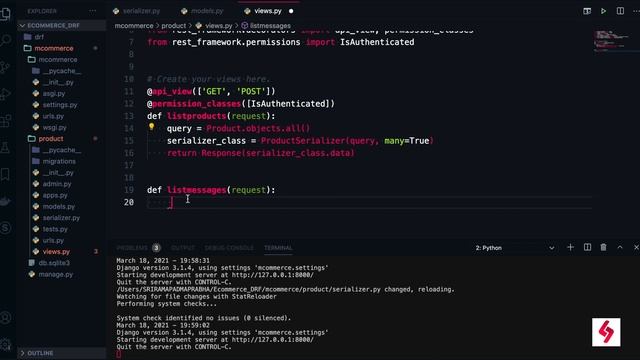Open the Explorer view in activity bar
Viewport: 640px width, 360px height.
coord(6,13)
